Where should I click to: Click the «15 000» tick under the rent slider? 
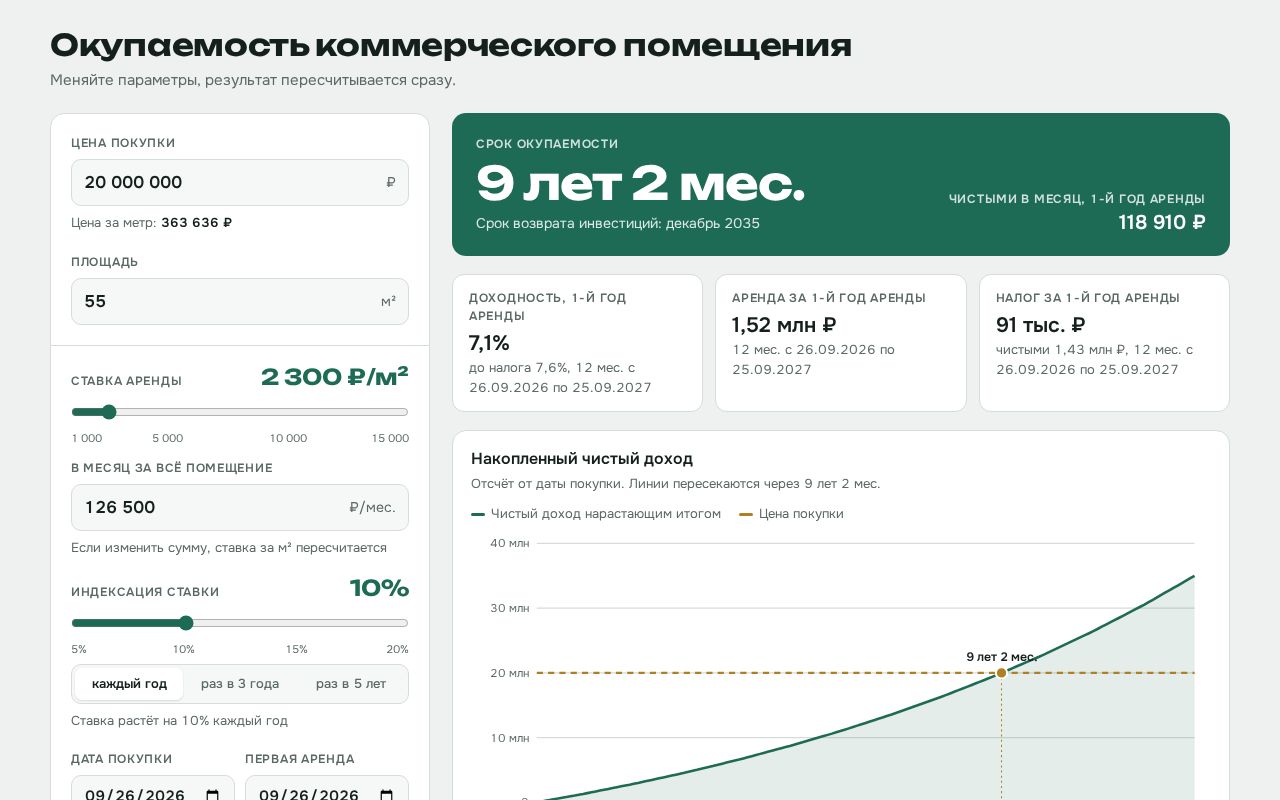click(390, 438)
